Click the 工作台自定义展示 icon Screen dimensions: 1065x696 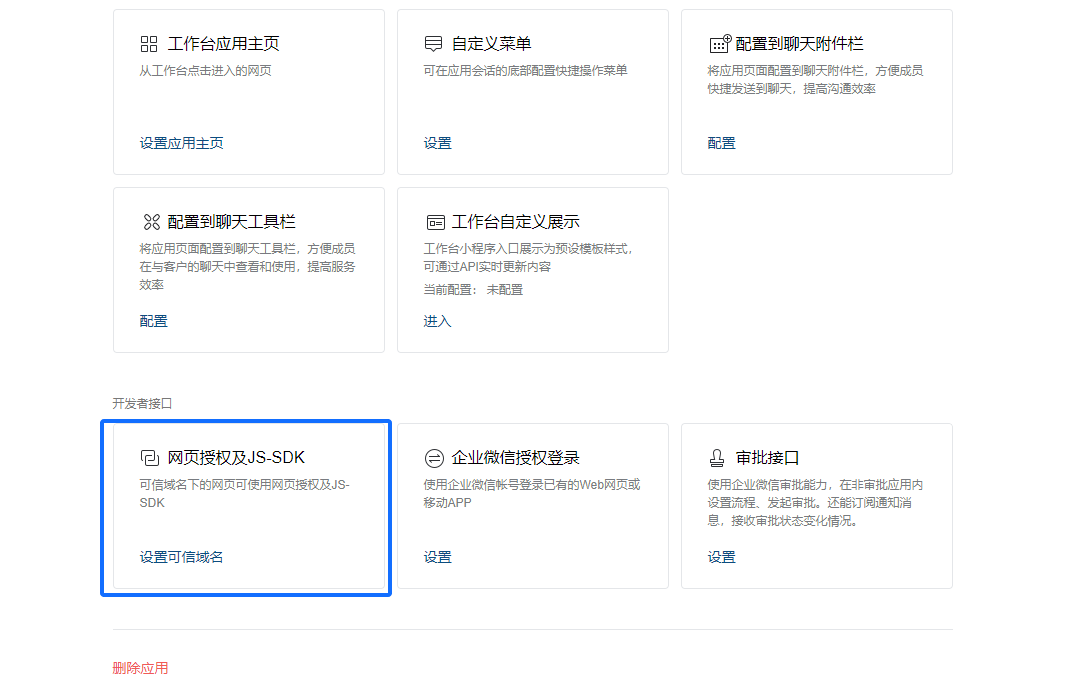[x=435, y=222]
